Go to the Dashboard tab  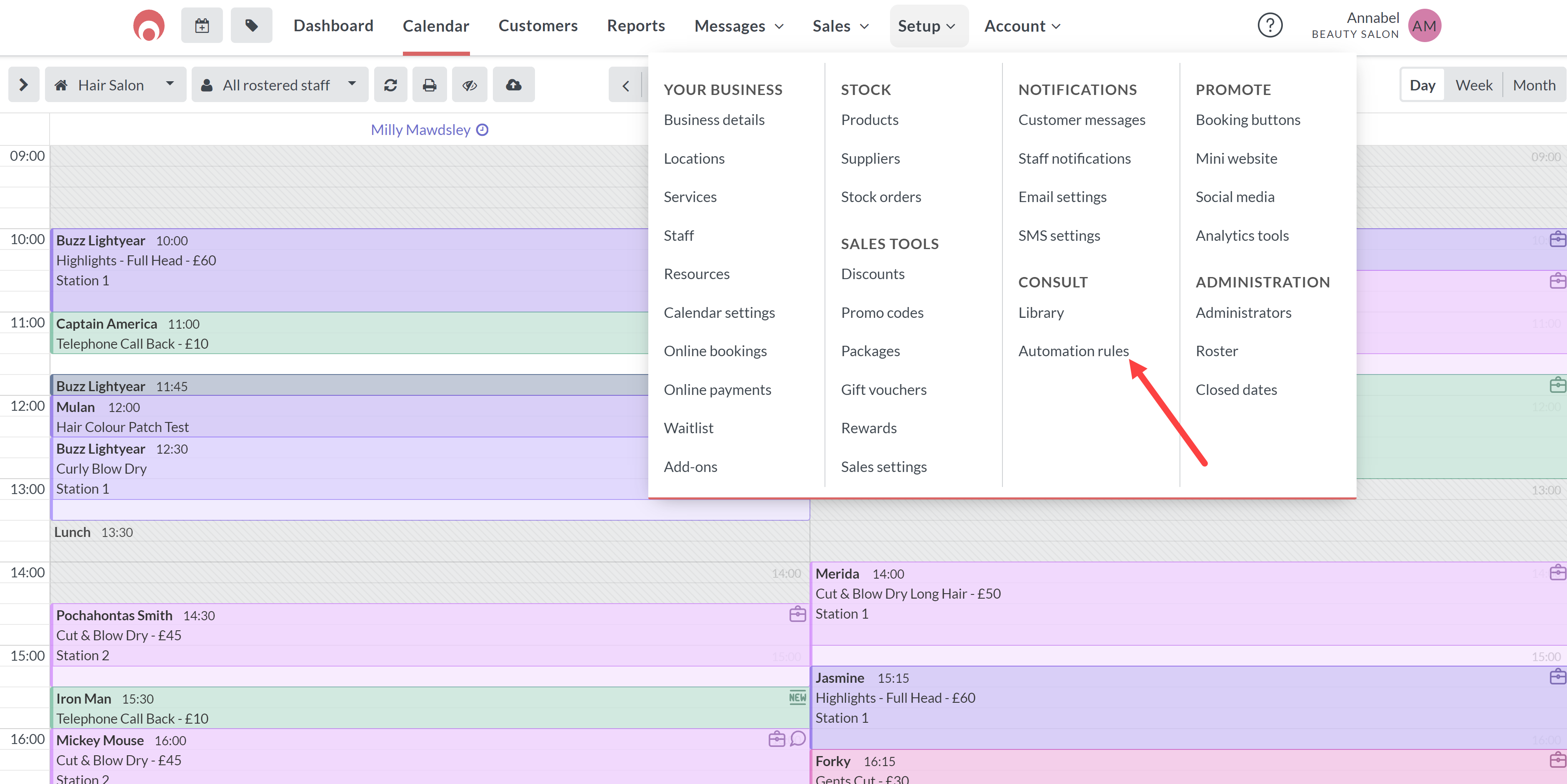[333, 25]
